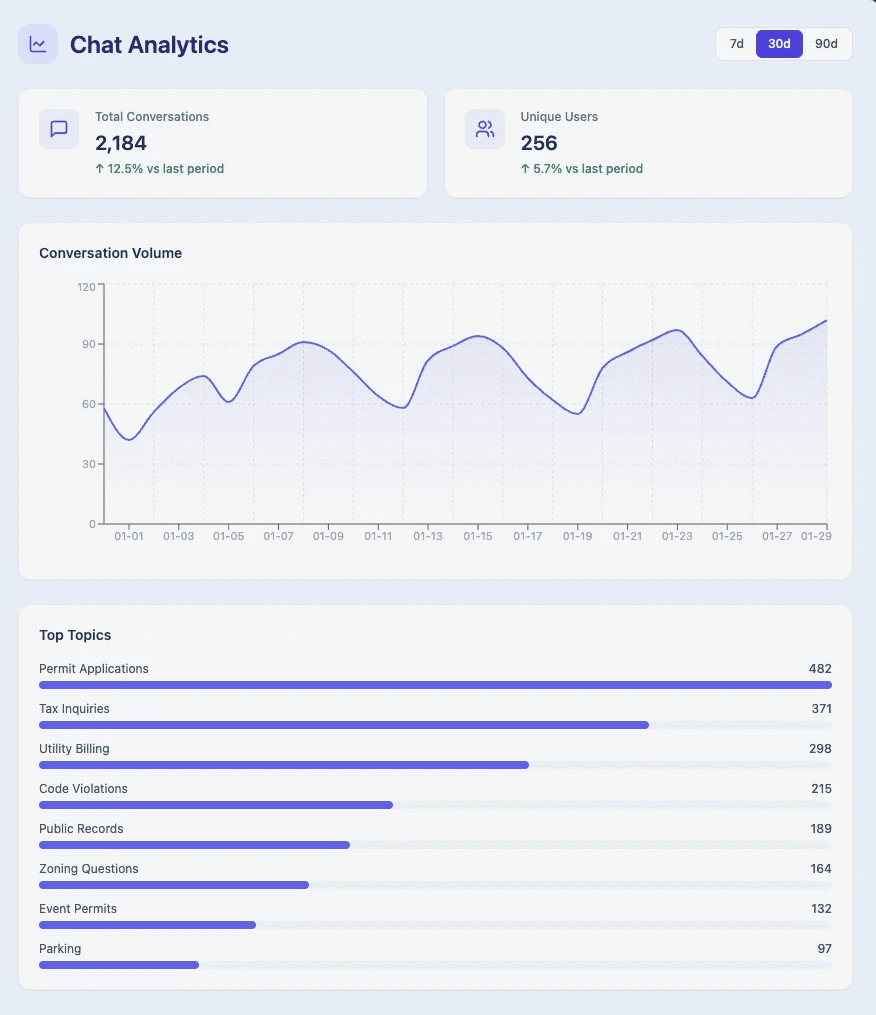Viewport: 876px width, 1015px height.
Task: Click the Public Records topic label
Action: point(81,828)
